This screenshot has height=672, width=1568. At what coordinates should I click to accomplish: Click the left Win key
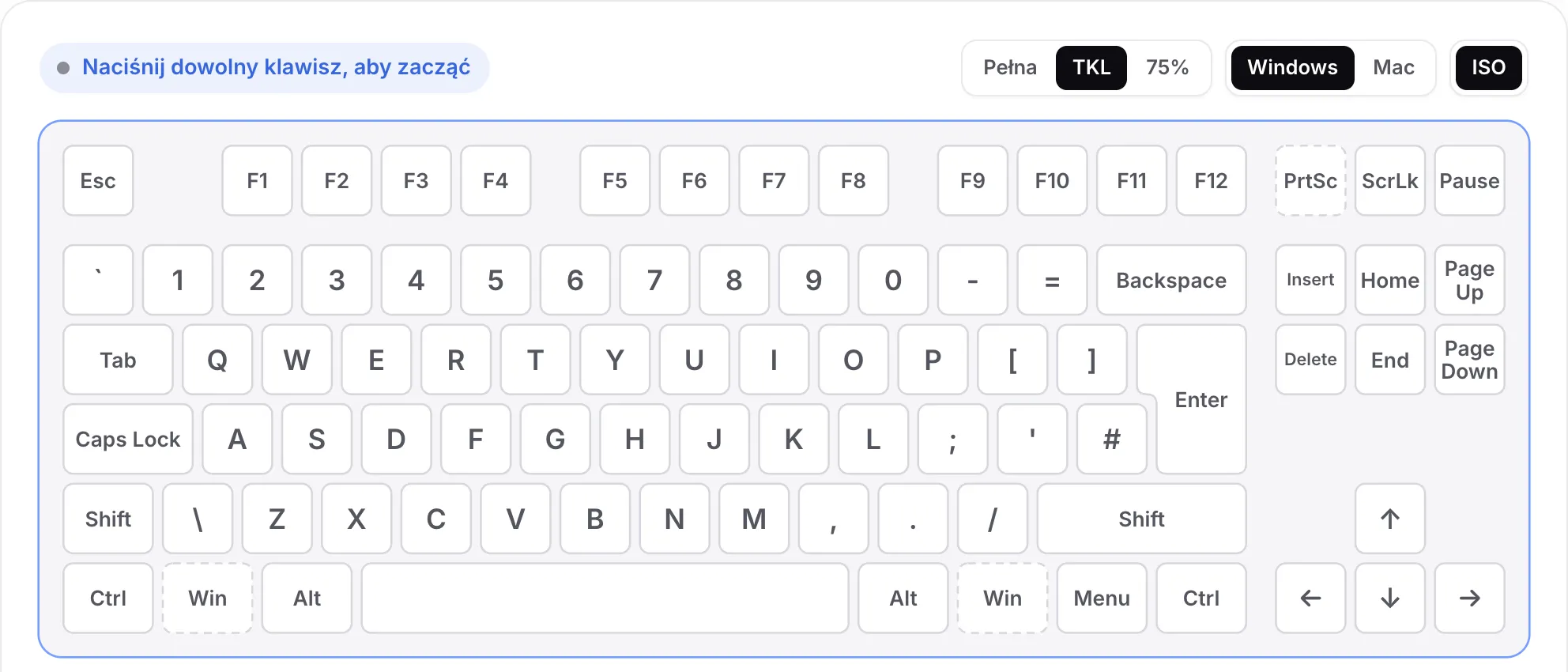(x=207, y=598)
